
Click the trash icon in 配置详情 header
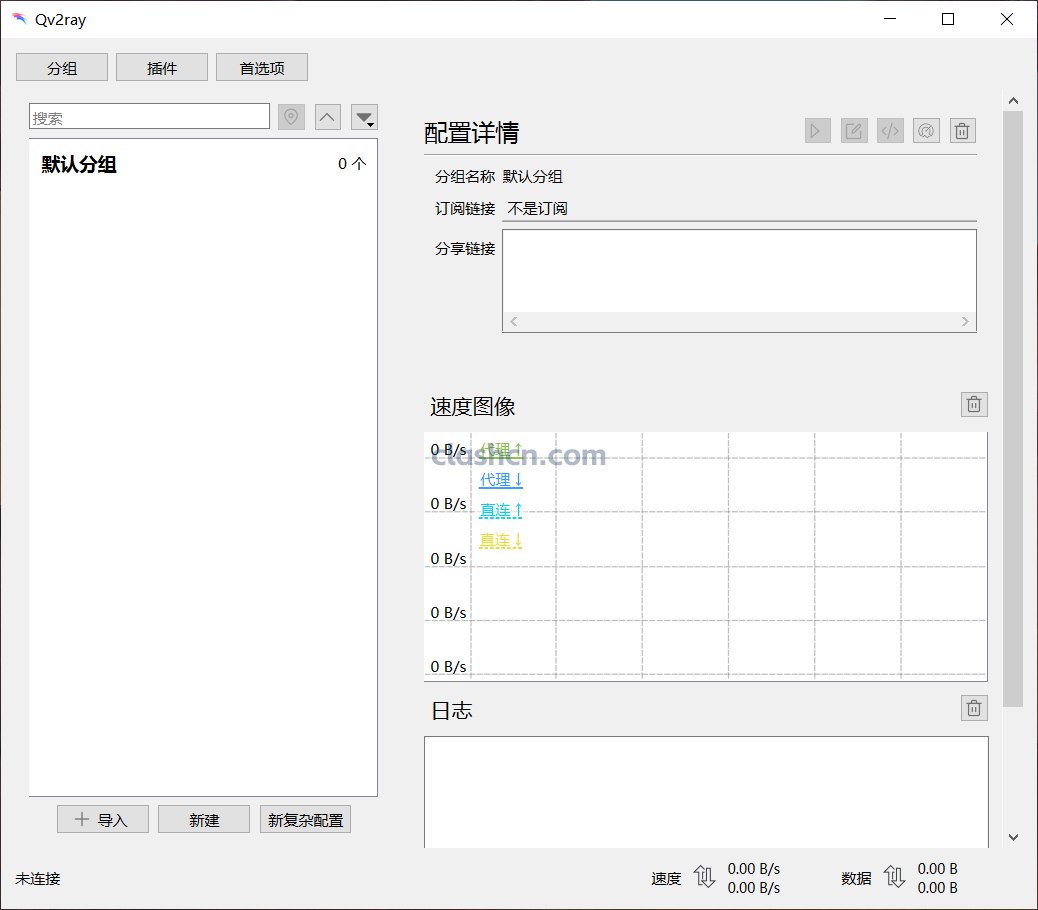[x=963, y=130]
